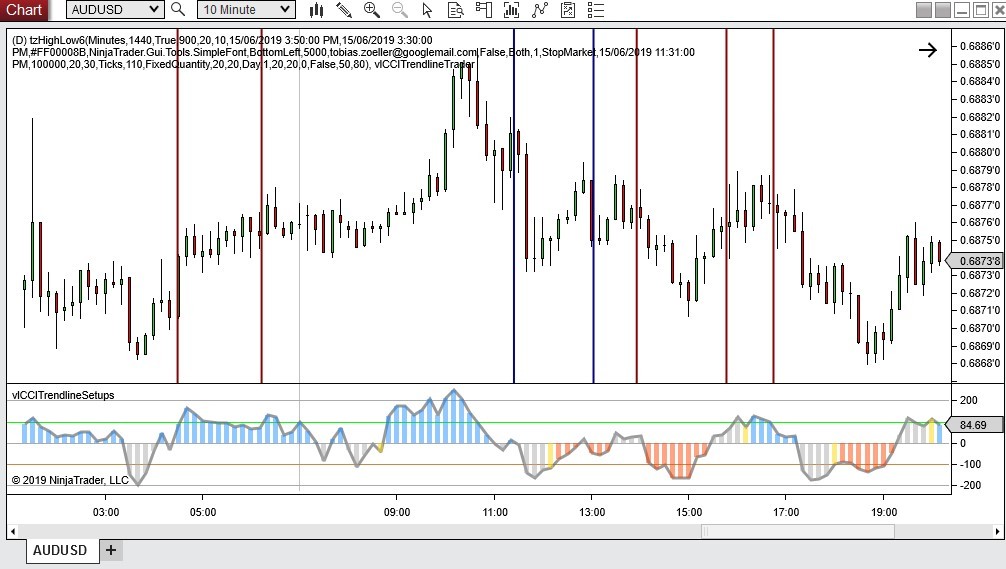Switch to the AUDUSD tab

click(x=60, y=550)
